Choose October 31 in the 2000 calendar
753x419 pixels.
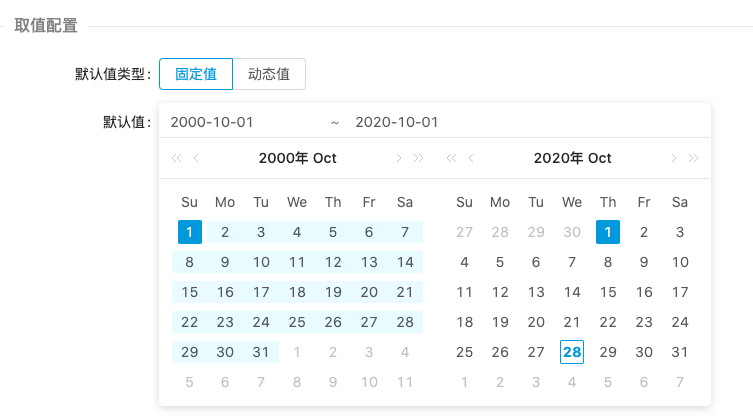pos(261,352)
